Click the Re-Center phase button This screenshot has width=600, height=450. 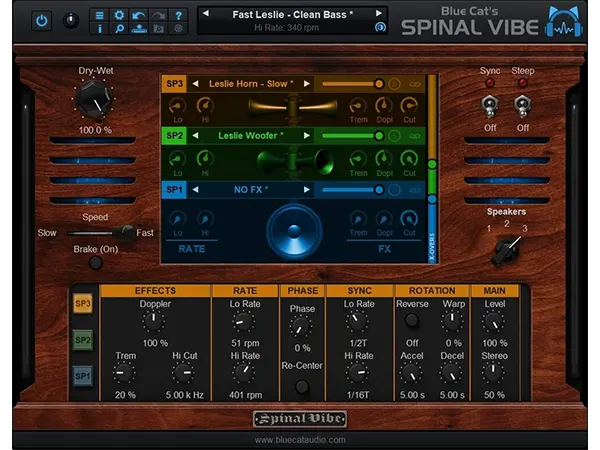(302, 387)
